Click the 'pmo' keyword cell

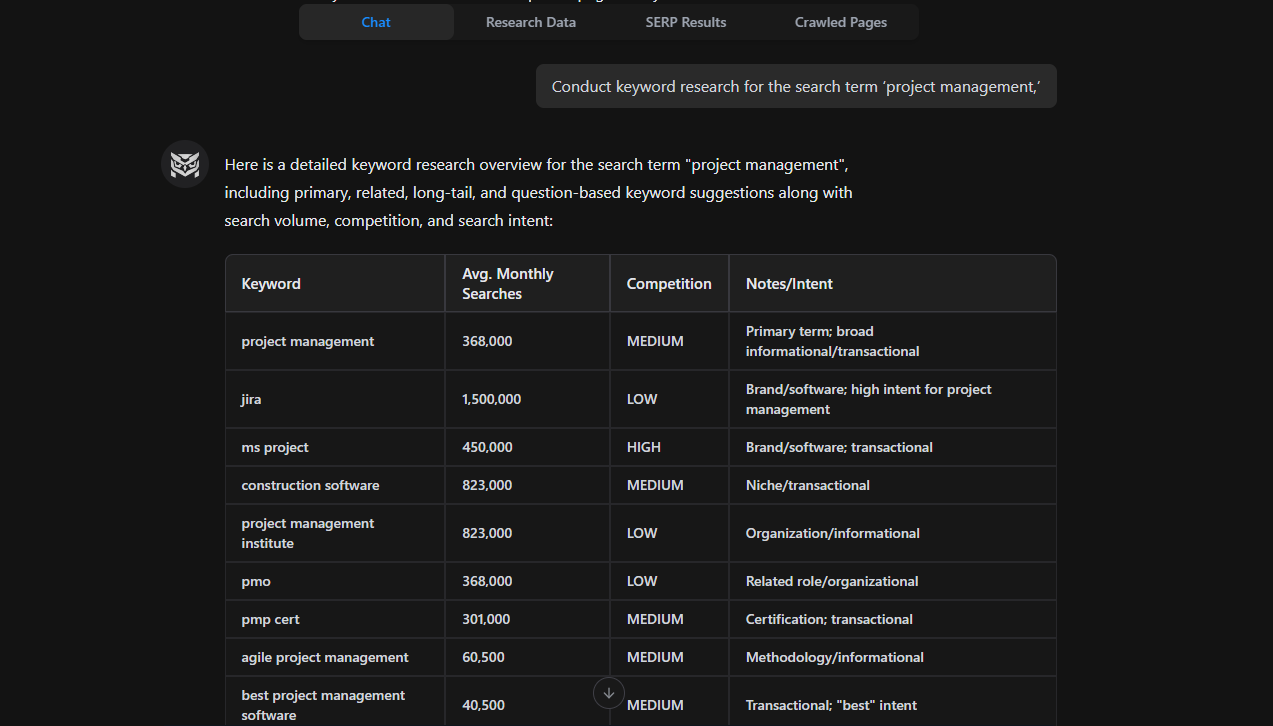pyautogui.click(x=256, y=581)
